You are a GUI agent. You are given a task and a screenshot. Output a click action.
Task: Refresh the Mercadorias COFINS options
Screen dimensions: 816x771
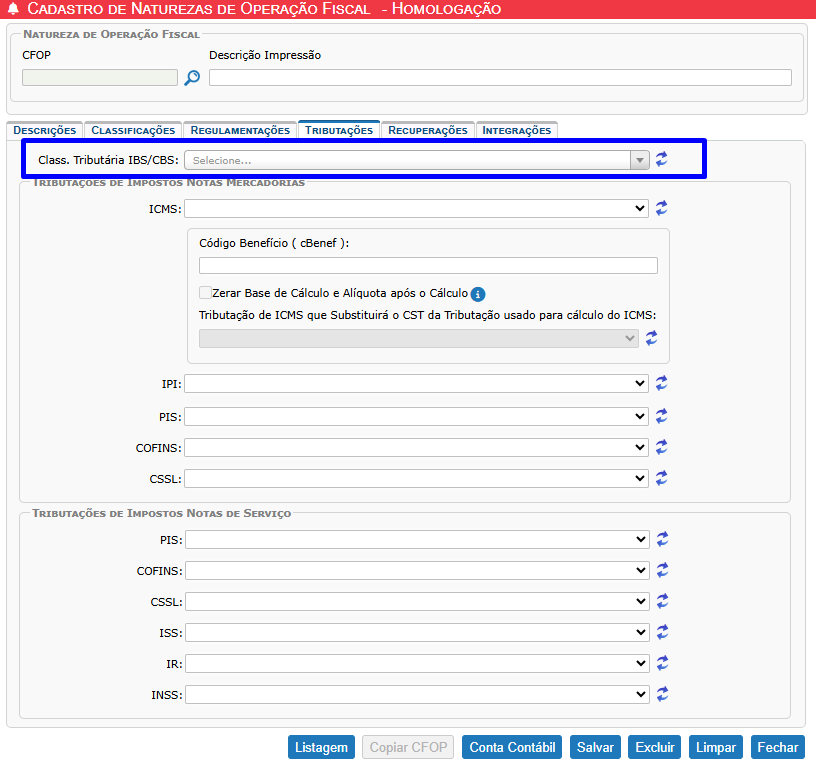tap(662, 447)
